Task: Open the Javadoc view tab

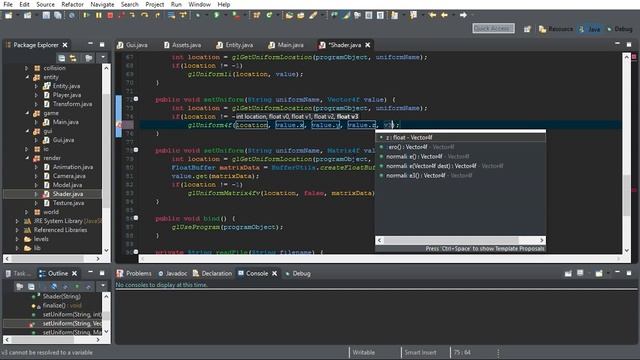Action: [x=173, y=273]
